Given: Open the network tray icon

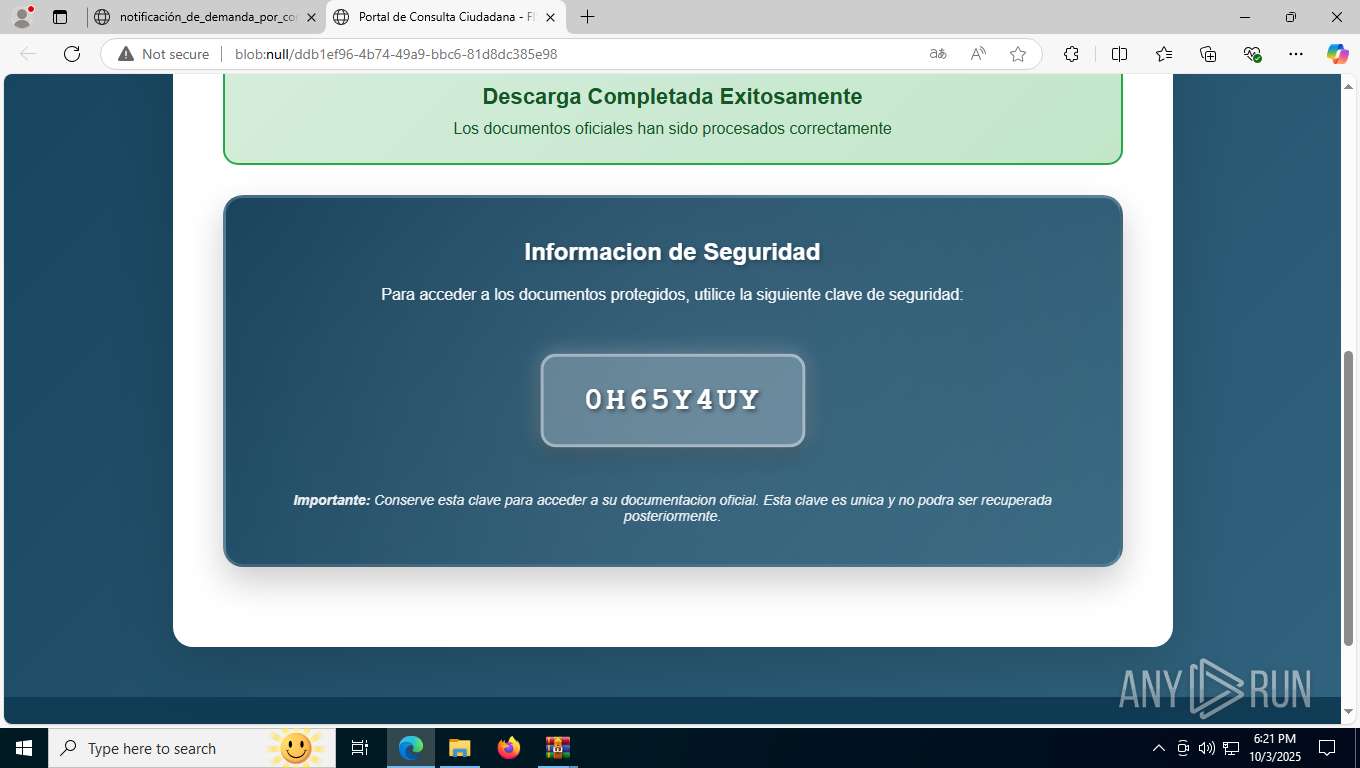Looking at the screenshot, I should (x=1231, y=748).
